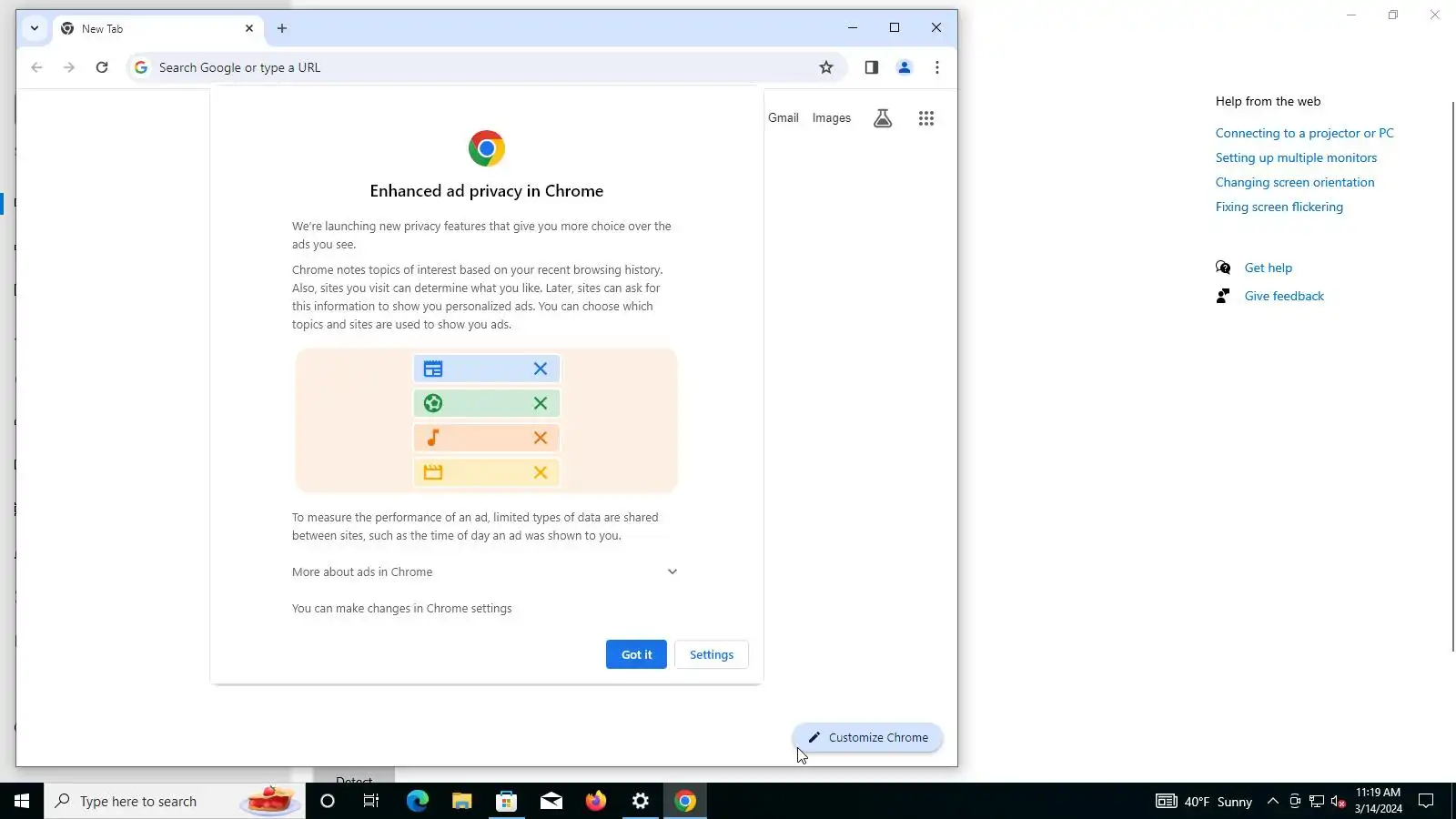The width and height of the screenshot is (1456, 819).
Task: Open Connecting to a projector or PC link
Action: pyautogui.click(x=1305, y=133)
